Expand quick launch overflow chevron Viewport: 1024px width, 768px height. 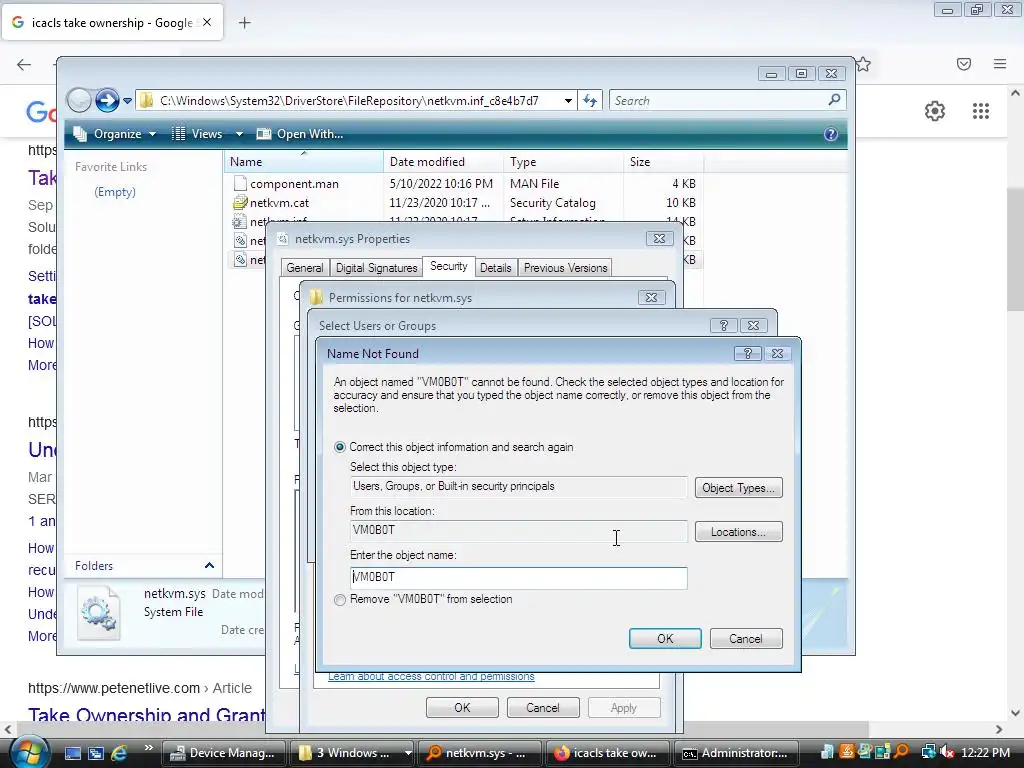point(148,748)
